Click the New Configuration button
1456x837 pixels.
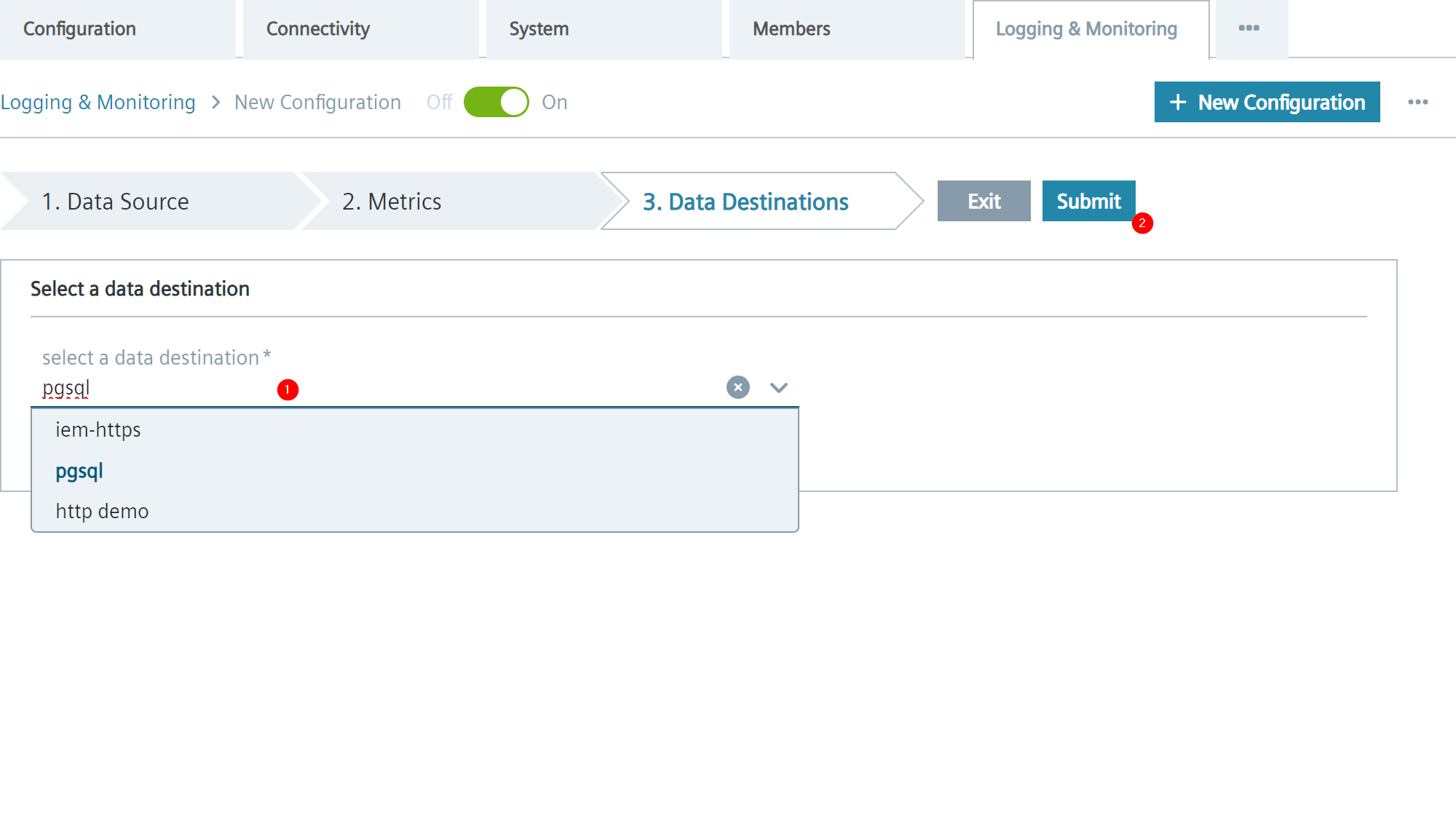(1267, 102)
